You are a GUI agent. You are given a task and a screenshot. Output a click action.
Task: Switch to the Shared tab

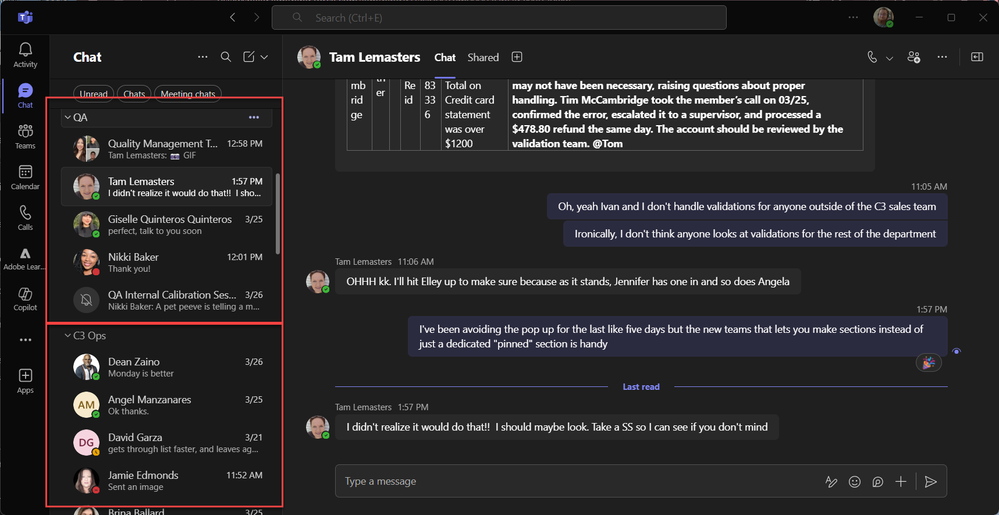pyautogui.click(x=483, y=58)
